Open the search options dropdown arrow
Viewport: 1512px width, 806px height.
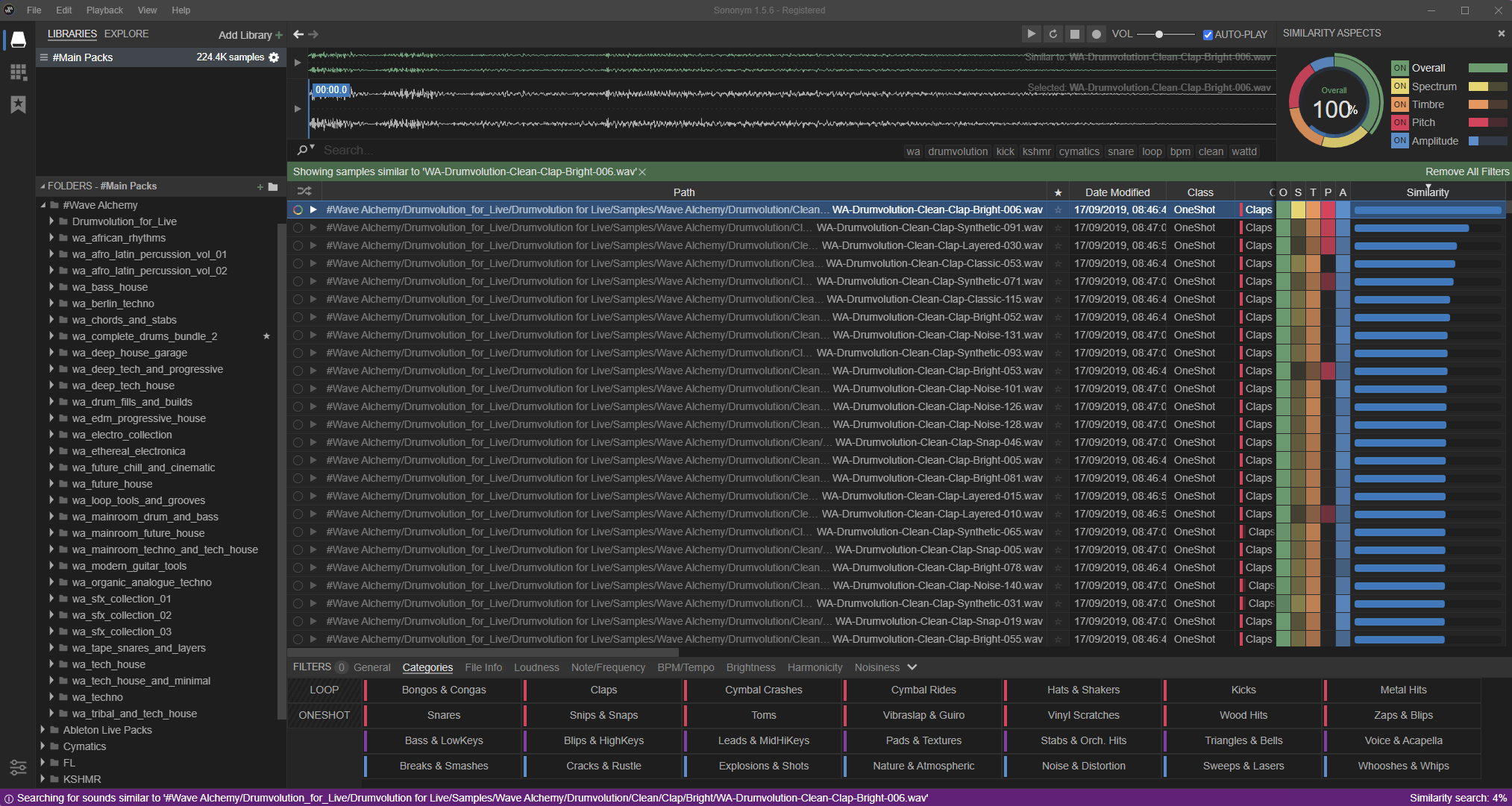[x=312, y=147]
